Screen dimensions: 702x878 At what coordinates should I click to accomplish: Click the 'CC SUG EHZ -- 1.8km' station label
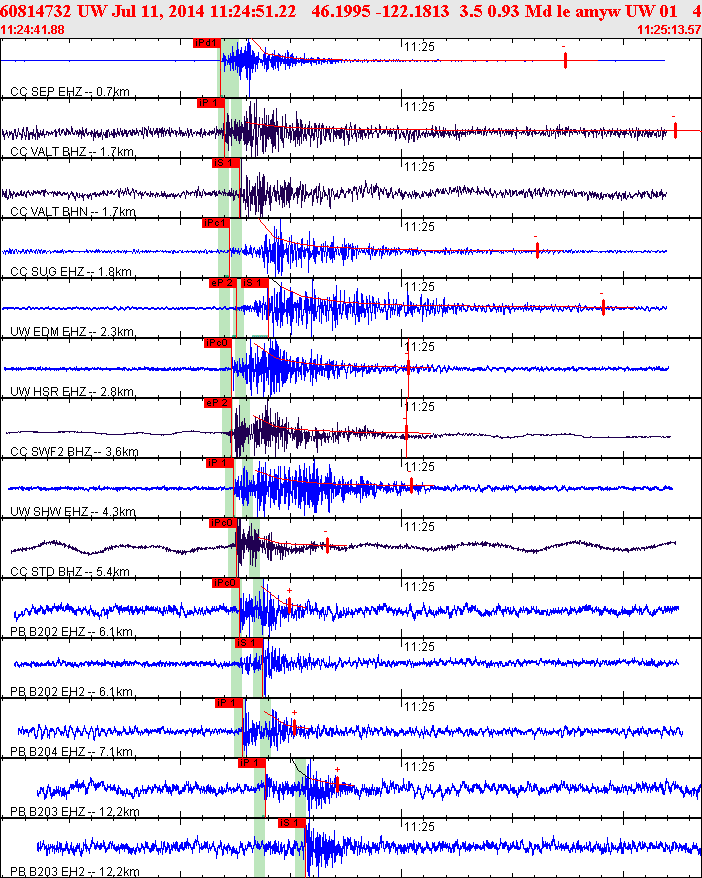click(71, 271)
